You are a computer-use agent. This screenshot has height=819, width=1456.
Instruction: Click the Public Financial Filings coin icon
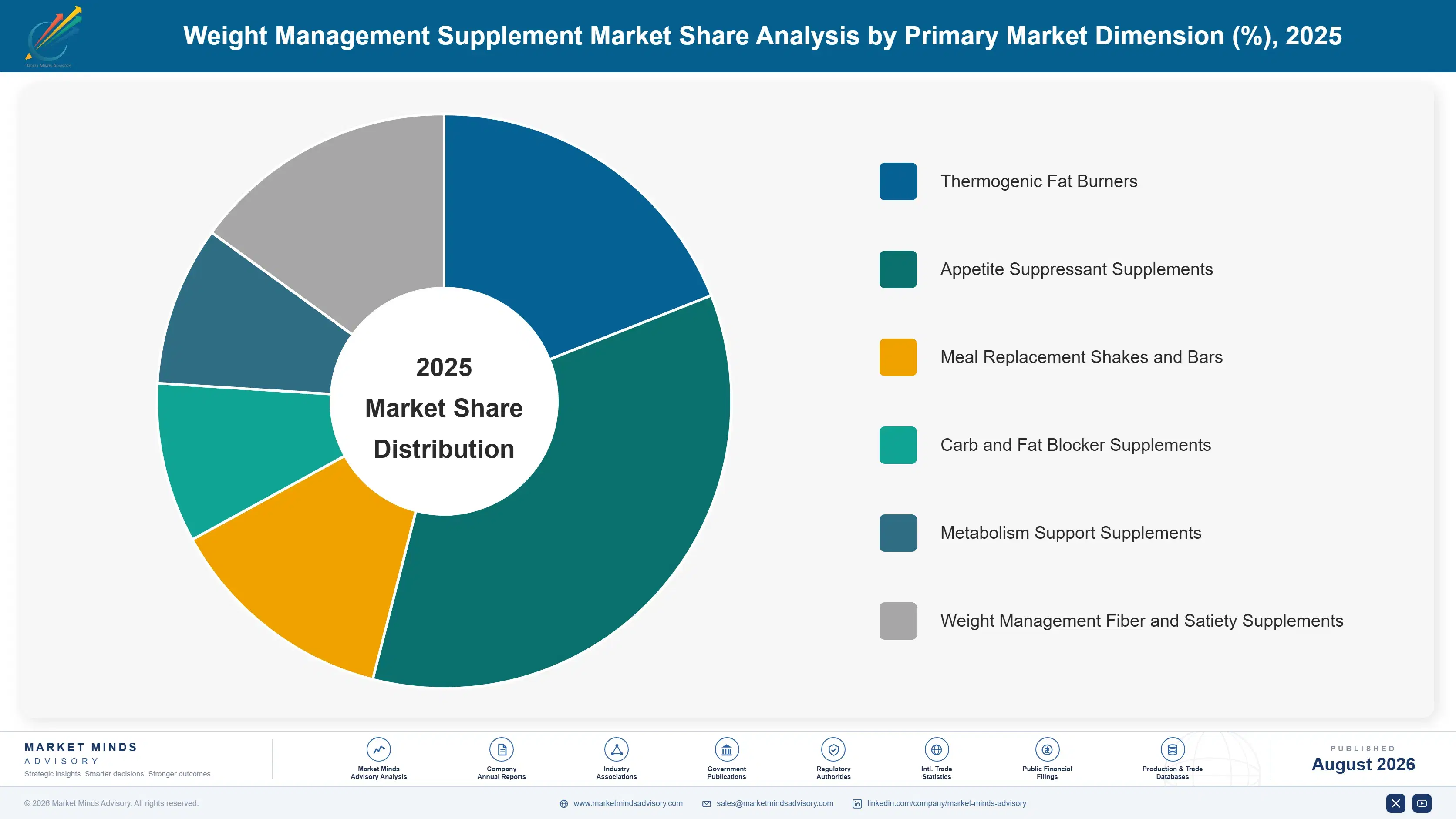1047,749
